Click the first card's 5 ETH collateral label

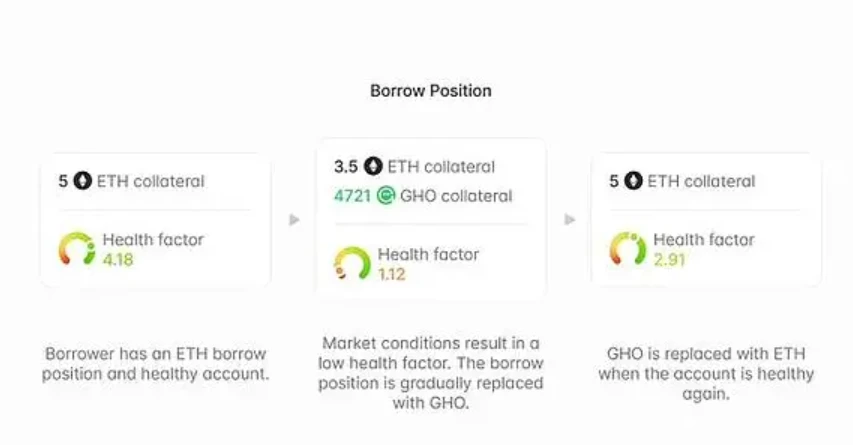pyautogui.click(x=132, y=181)
